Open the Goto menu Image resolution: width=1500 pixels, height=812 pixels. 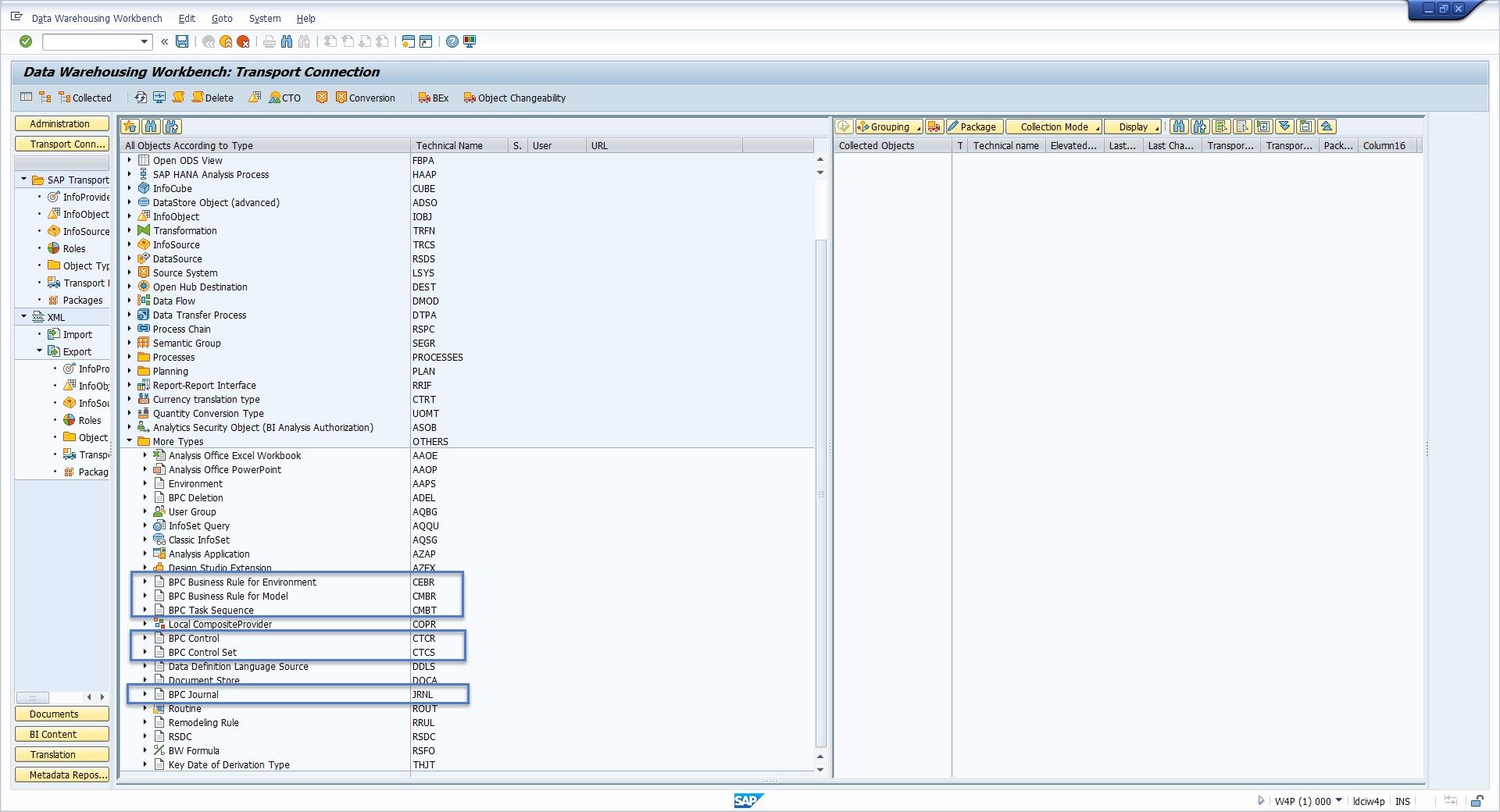222,18
